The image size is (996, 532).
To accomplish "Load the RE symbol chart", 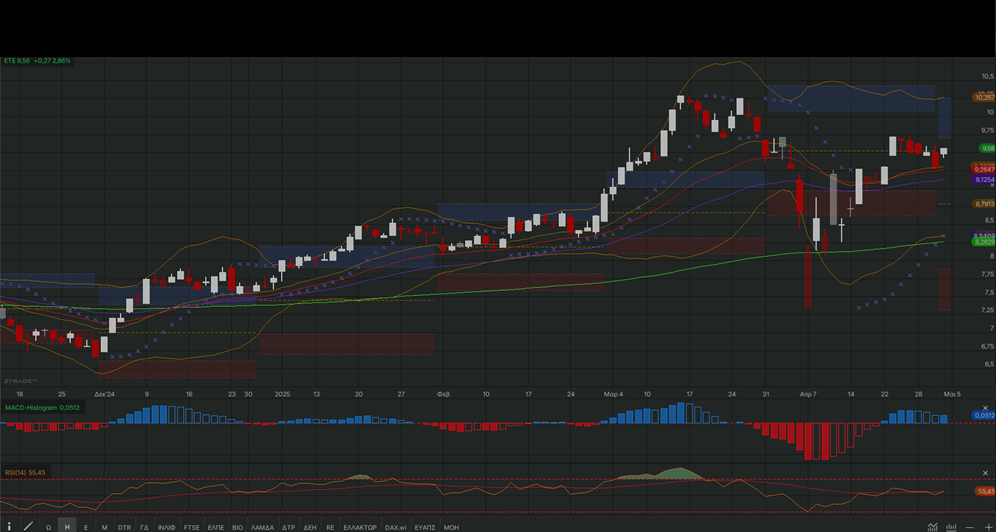I will tap(330, 527).
